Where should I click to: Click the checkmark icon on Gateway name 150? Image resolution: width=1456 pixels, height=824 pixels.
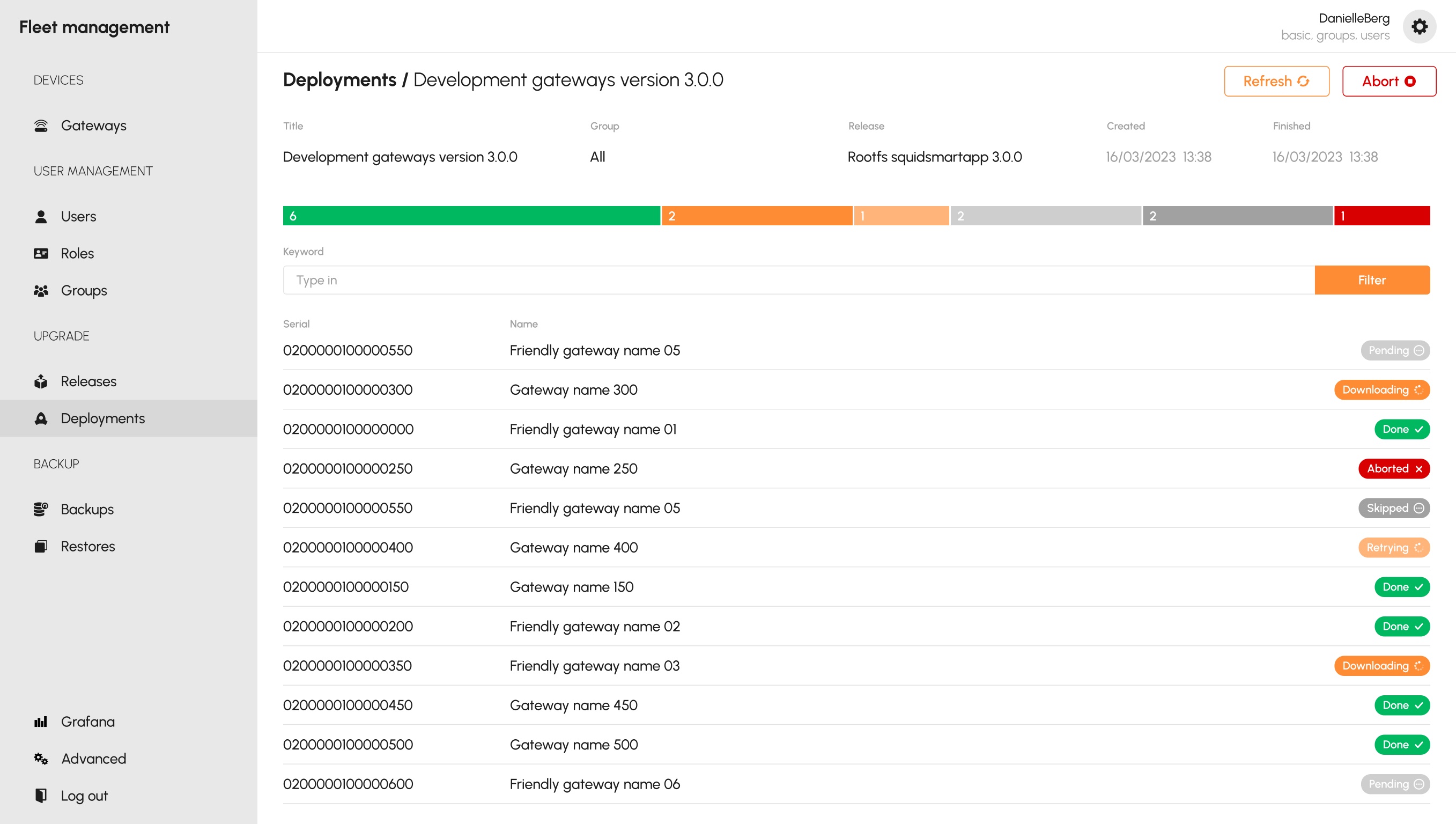click(x=1418, y=587)
